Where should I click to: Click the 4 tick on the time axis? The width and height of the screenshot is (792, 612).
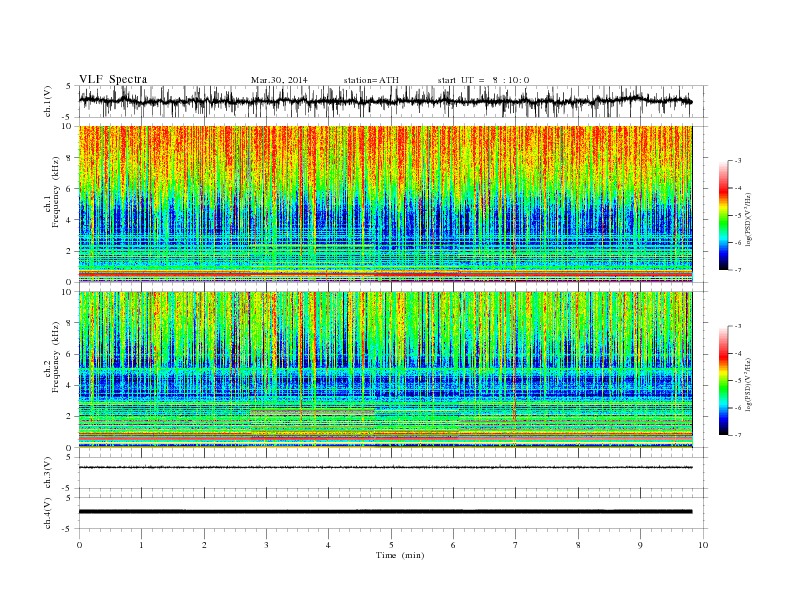tap(328, 545)
